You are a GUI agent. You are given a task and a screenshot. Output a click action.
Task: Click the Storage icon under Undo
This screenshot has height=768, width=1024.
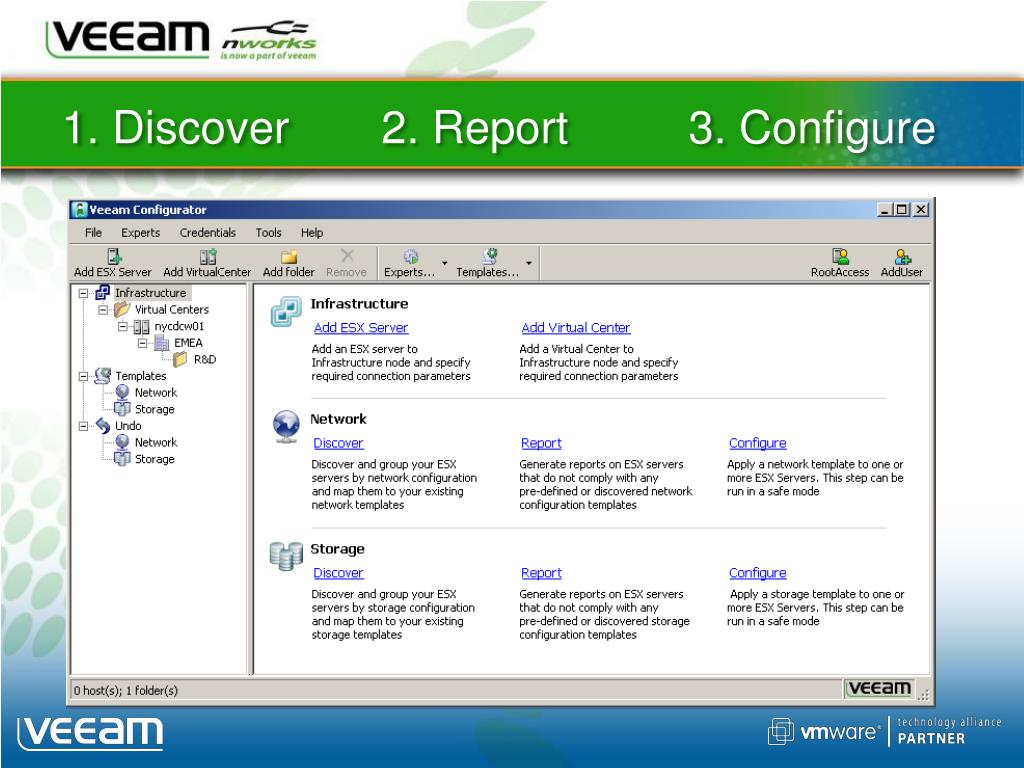click(x=122, y=458)
